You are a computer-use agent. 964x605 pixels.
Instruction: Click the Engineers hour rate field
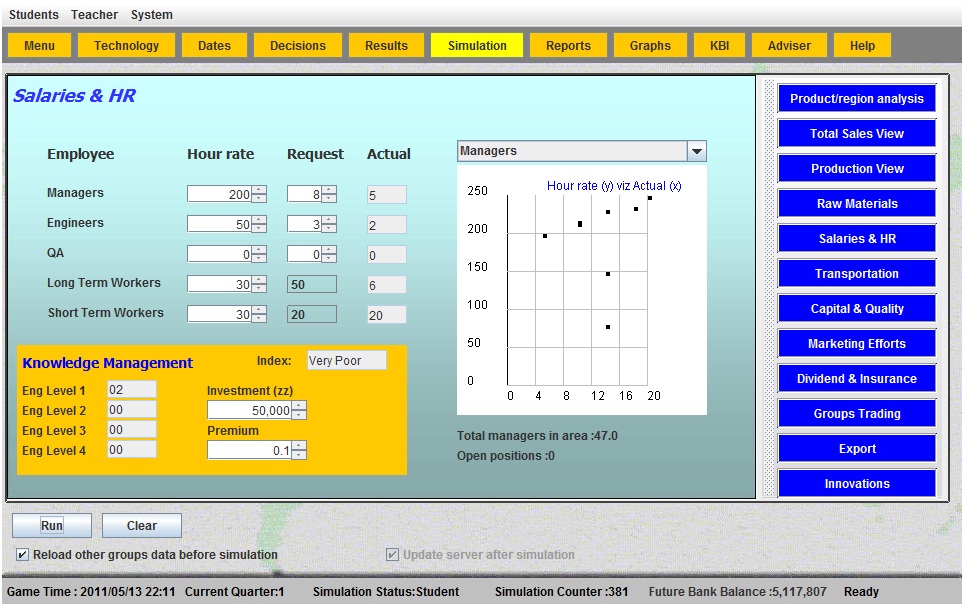pos(220,225)
